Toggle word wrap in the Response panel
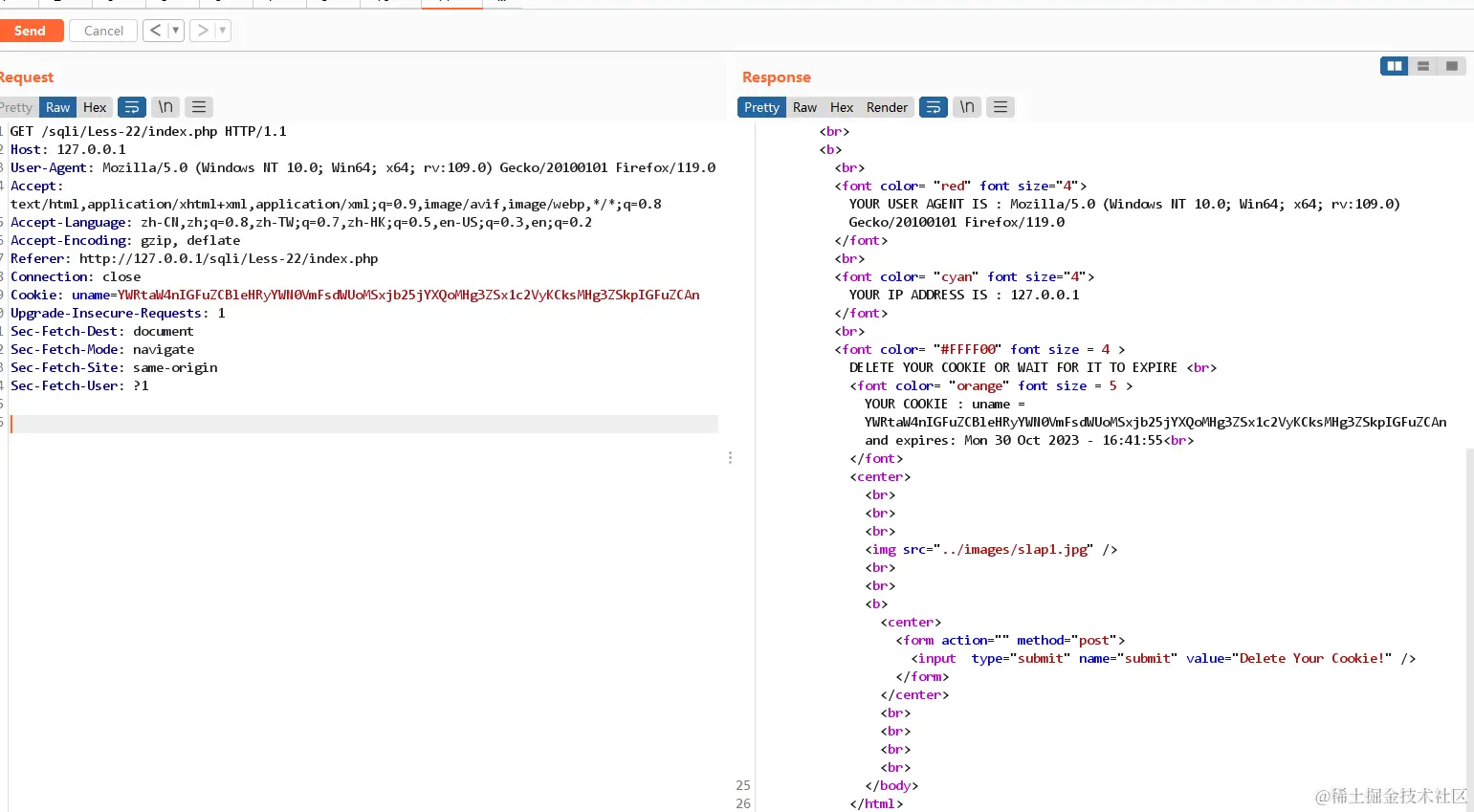Viewport: 1474px width, 812px height. (934, 107)
